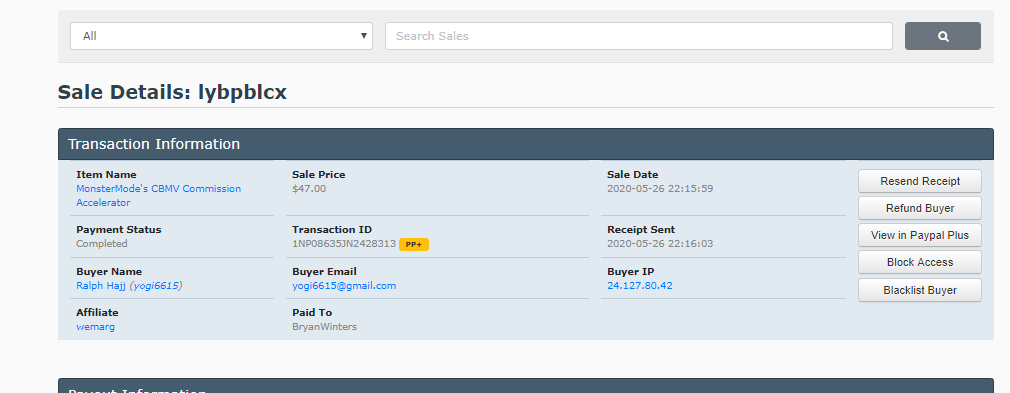Click the Transaction Information panel header

(526, 144)
